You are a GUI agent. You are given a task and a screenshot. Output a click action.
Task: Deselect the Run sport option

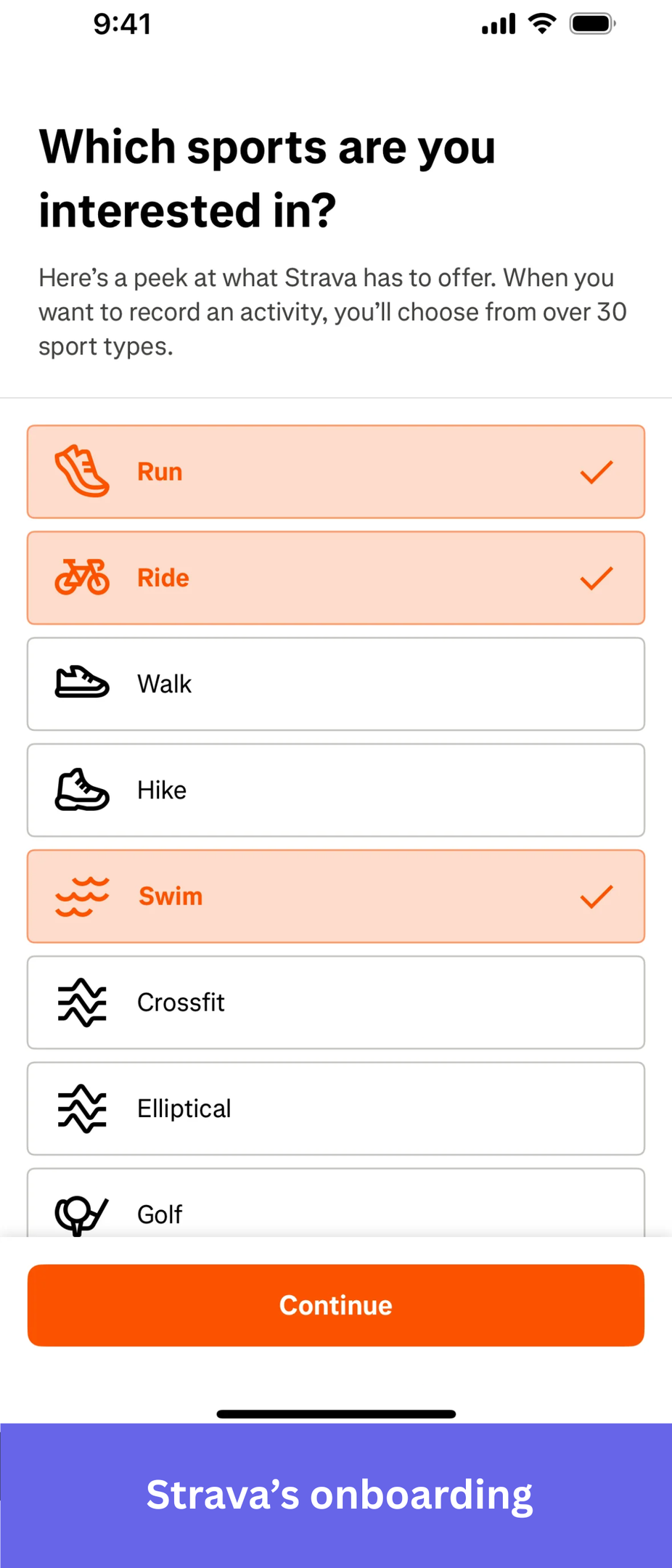(x=335, y=471)
